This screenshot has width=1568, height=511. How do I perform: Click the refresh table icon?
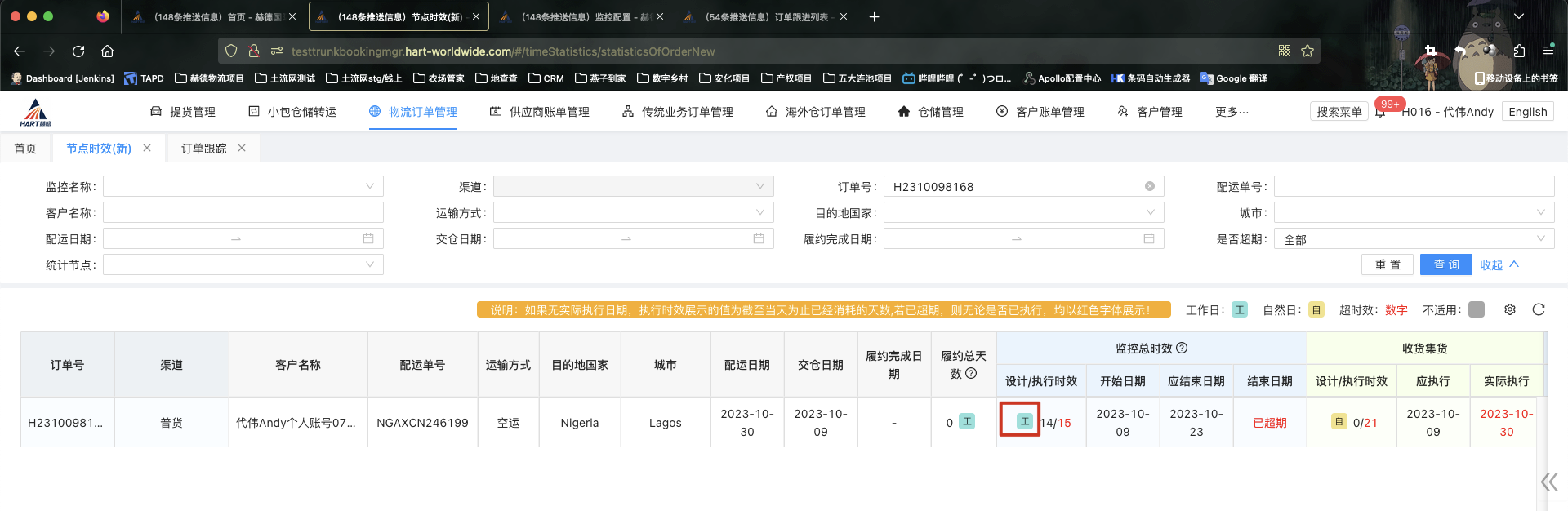click(1539, 309)
